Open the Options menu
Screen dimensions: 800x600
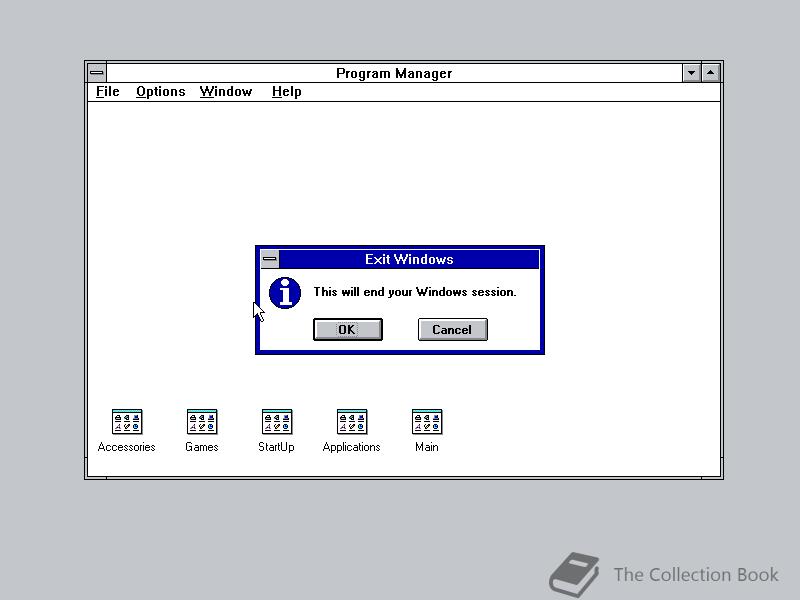(161, 92)
